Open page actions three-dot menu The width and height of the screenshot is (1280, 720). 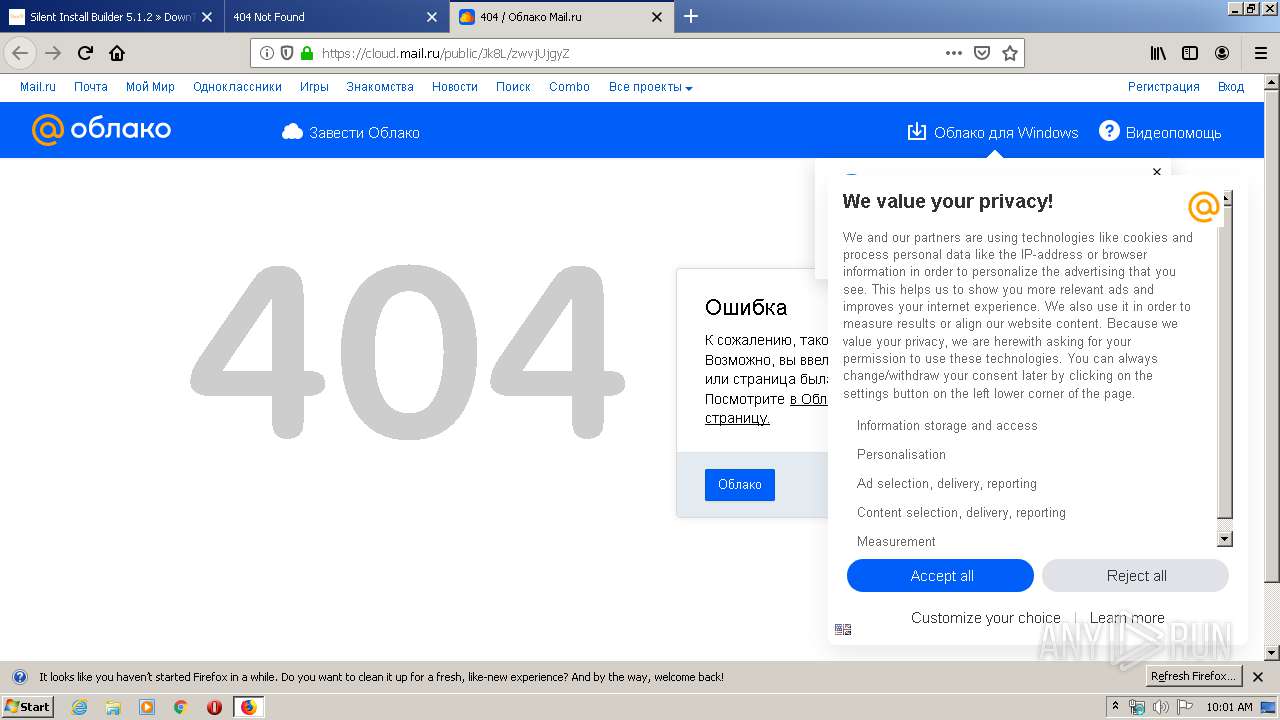tap(954, 53)
